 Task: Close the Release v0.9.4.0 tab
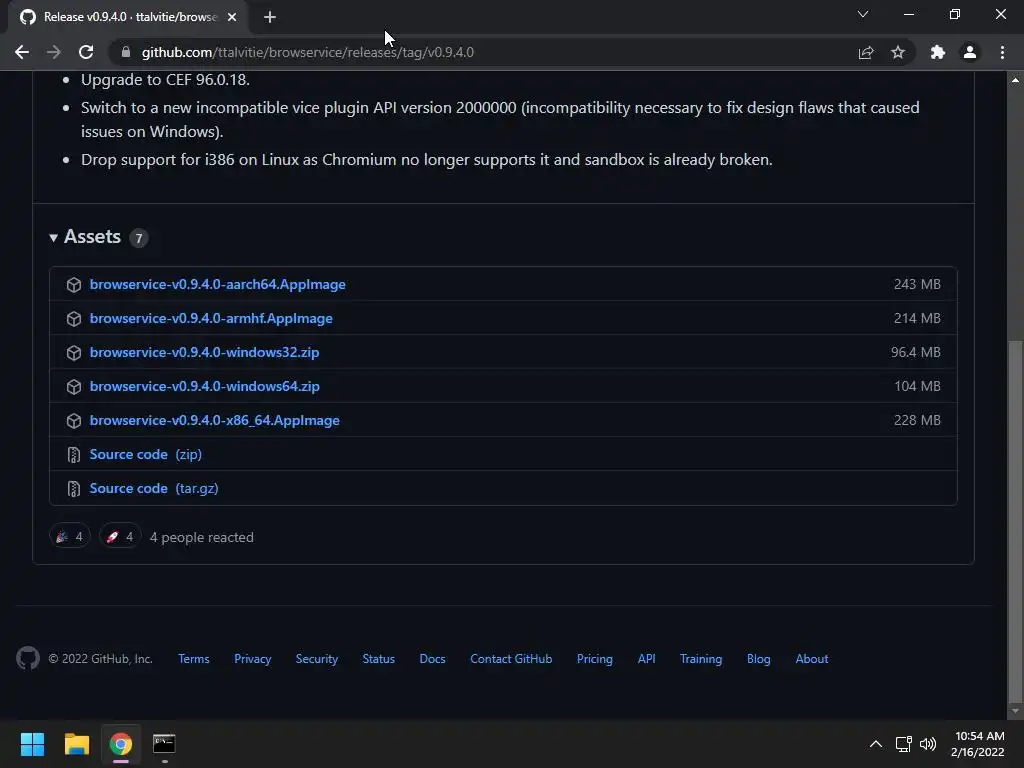click(x=232, y=17)
